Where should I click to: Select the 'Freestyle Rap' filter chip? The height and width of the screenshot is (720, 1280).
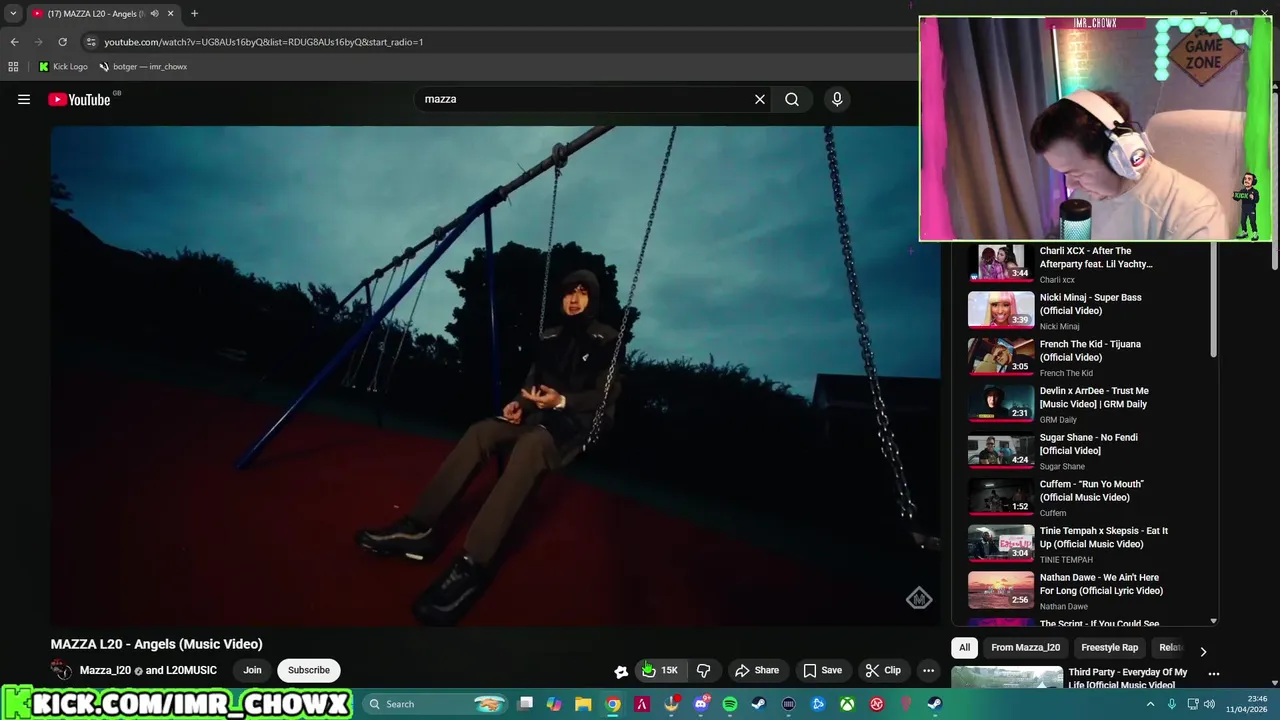click(x=1109, y=647)
